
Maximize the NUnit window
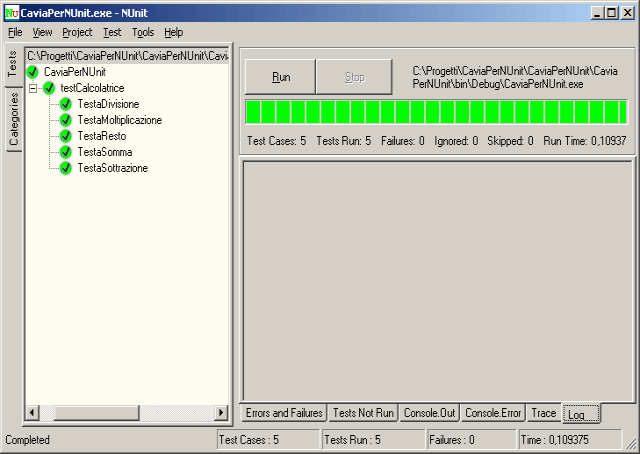click(x=611, y=13)
